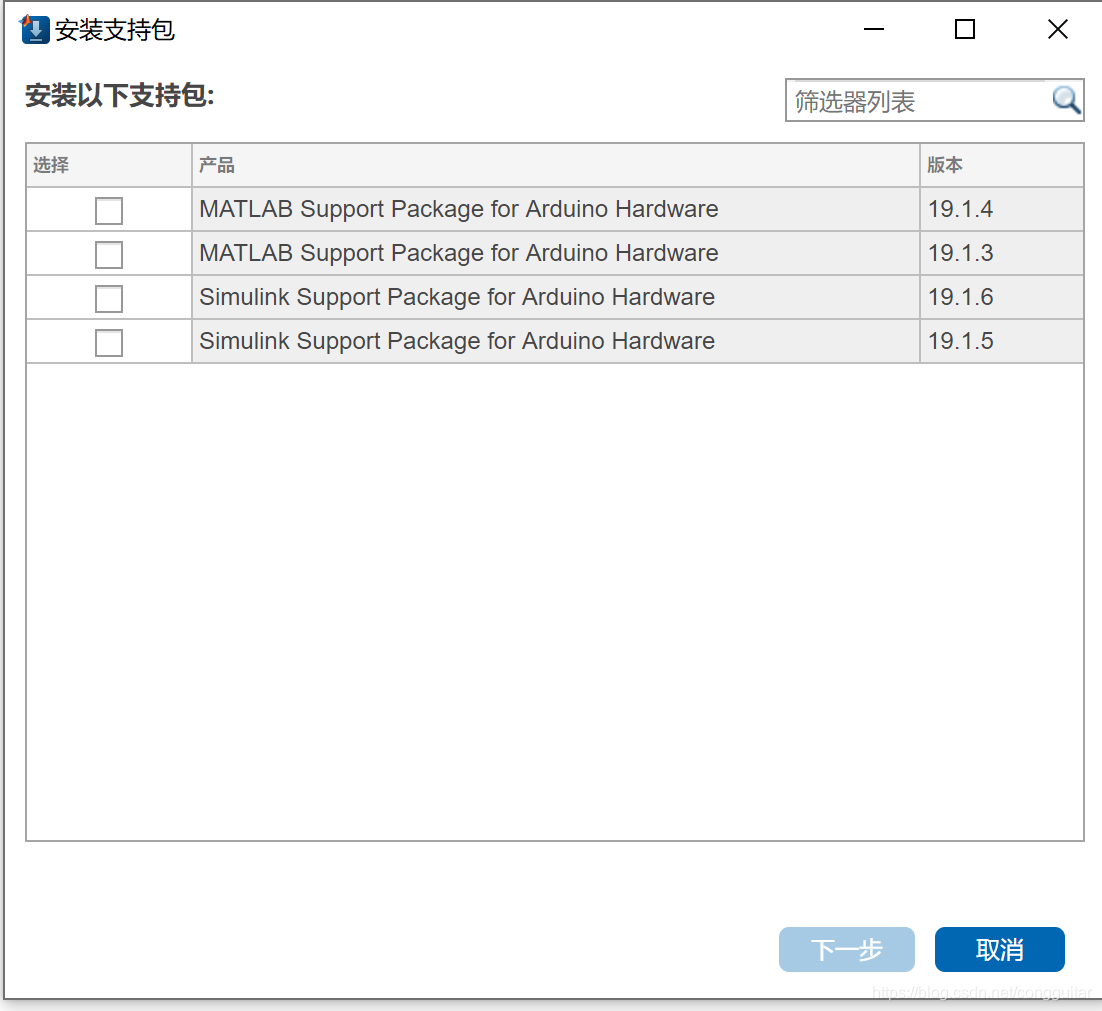
Task: Click version cell 19.1.6
Action: tap(1001, 297)
